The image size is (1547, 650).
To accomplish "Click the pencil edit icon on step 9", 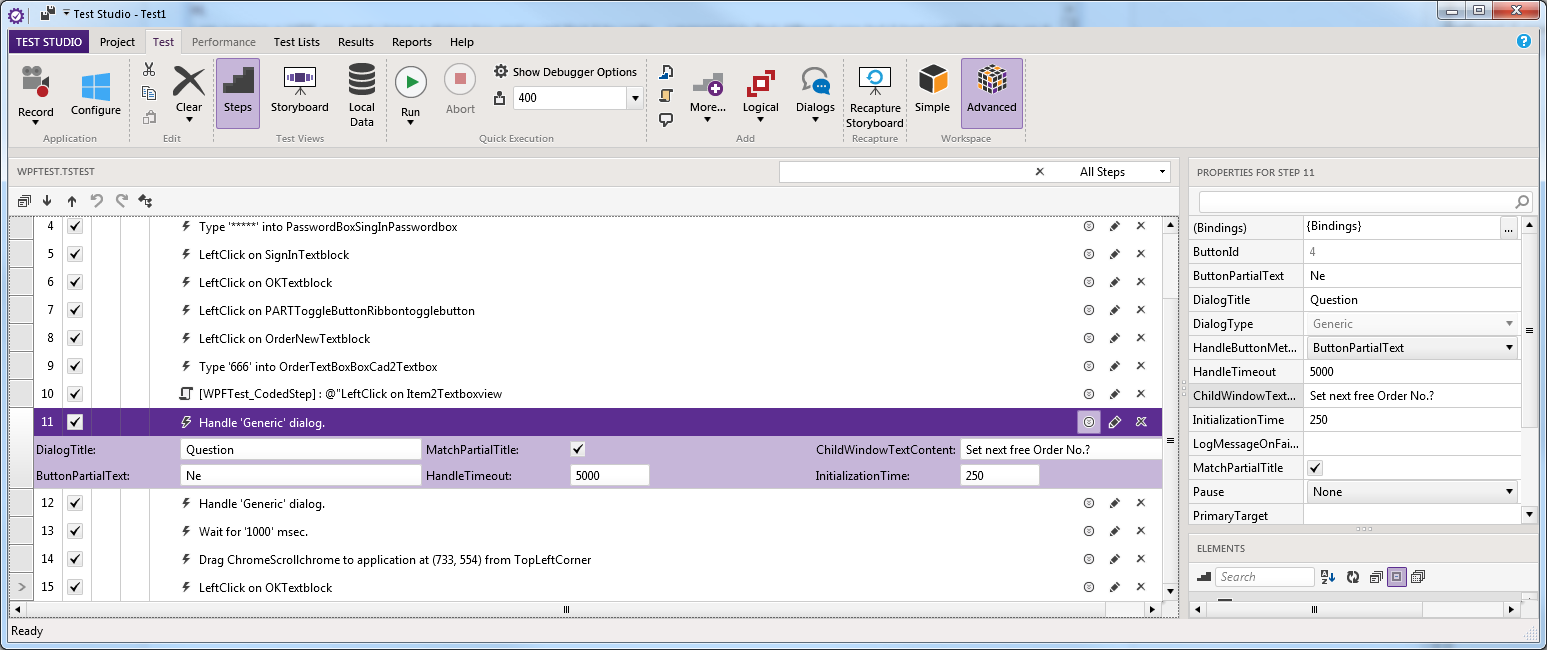I will coord(1114,367).
